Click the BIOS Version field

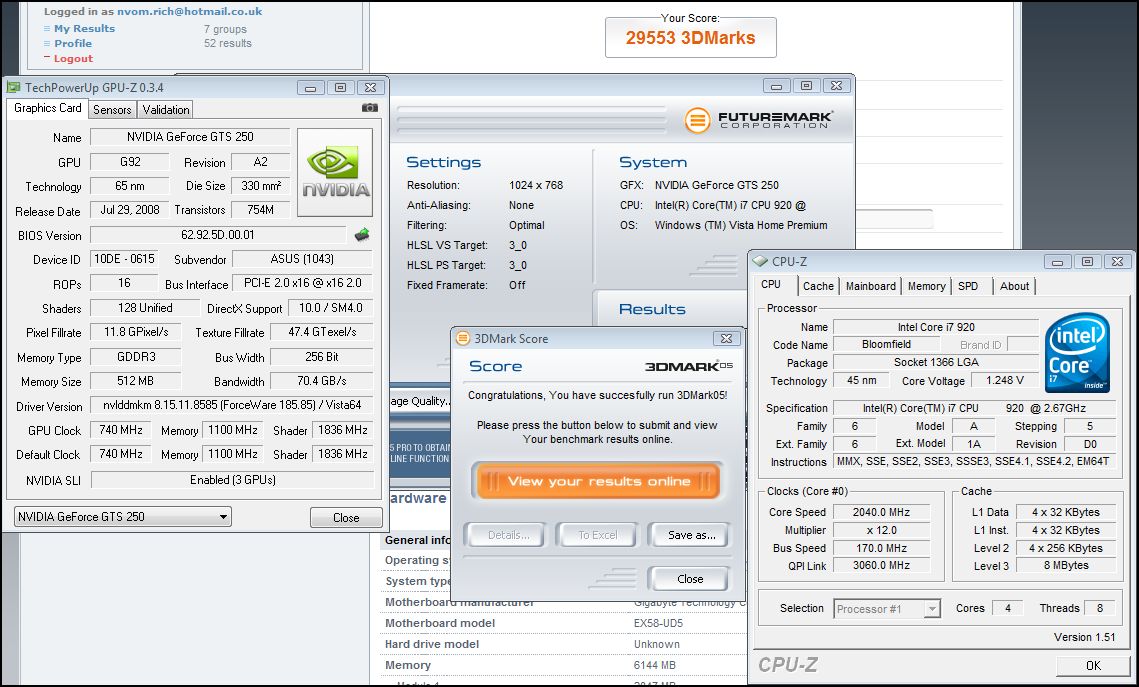[x=218, y=235]
